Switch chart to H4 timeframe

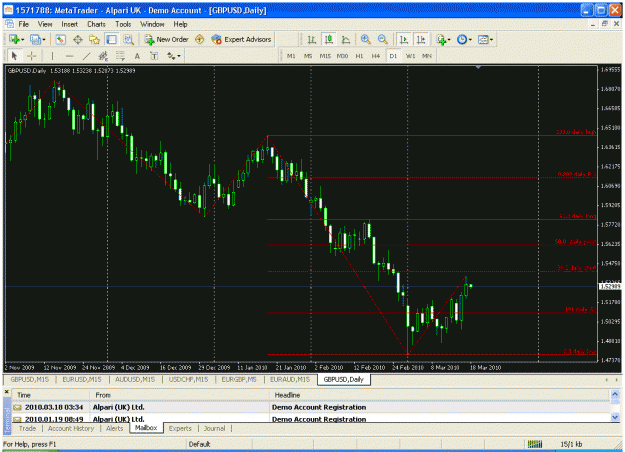click(376, 56)
